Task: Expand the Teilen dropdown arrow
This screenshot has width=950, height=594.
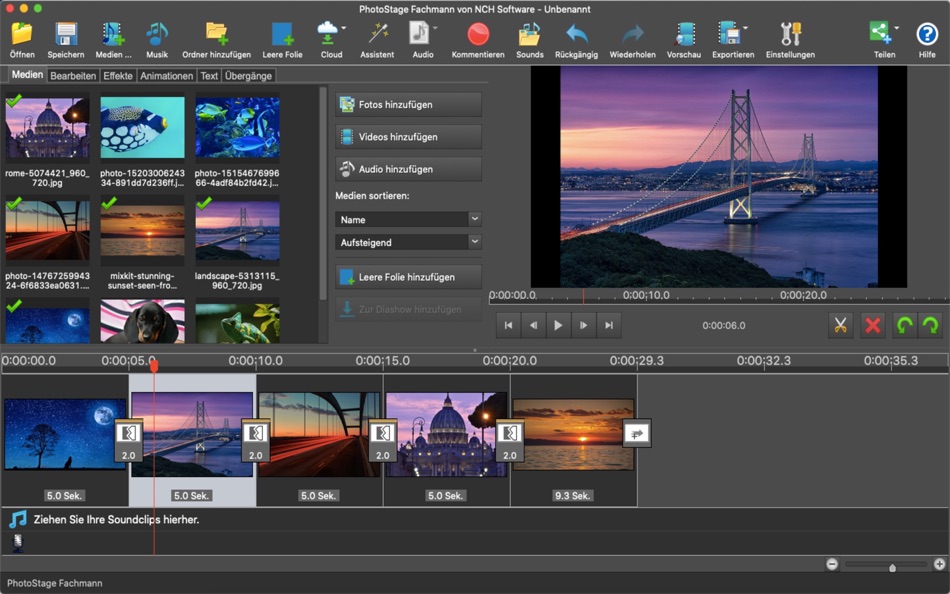Action: coord(897,28)
